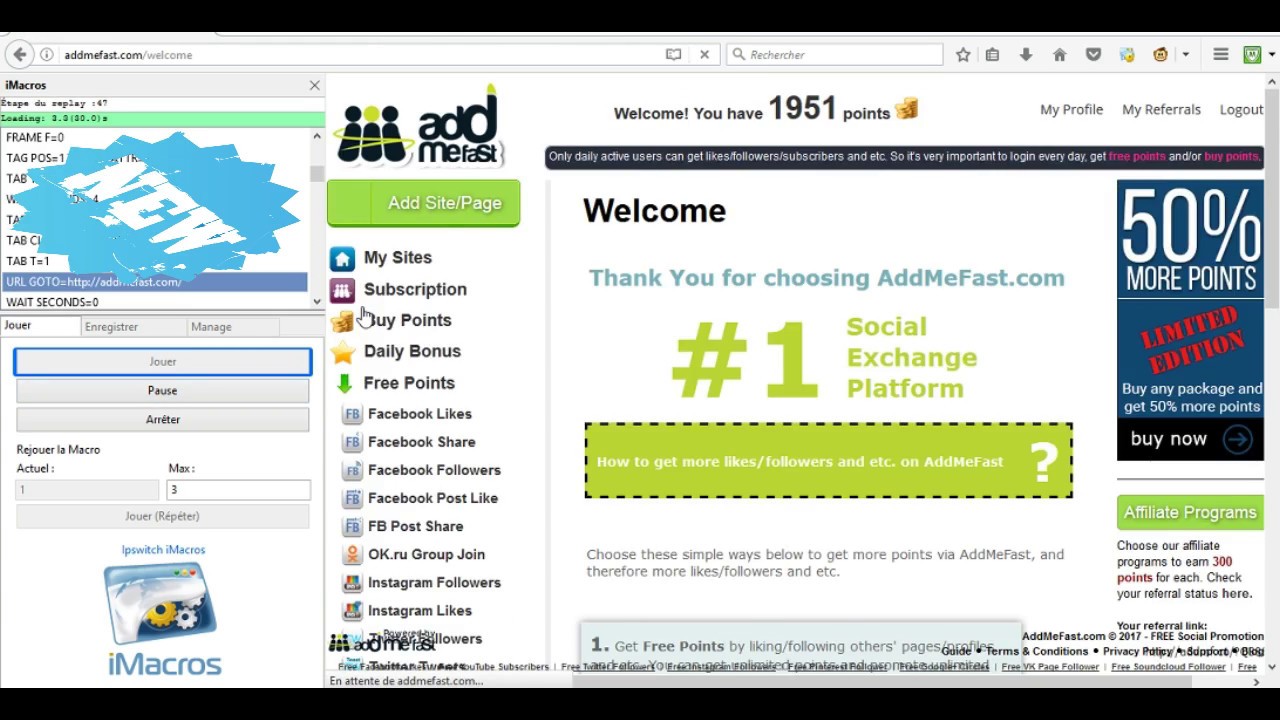Click the Max repeat count field
Viewport: 1280px width, 720px height.
[x=239, y=490]
